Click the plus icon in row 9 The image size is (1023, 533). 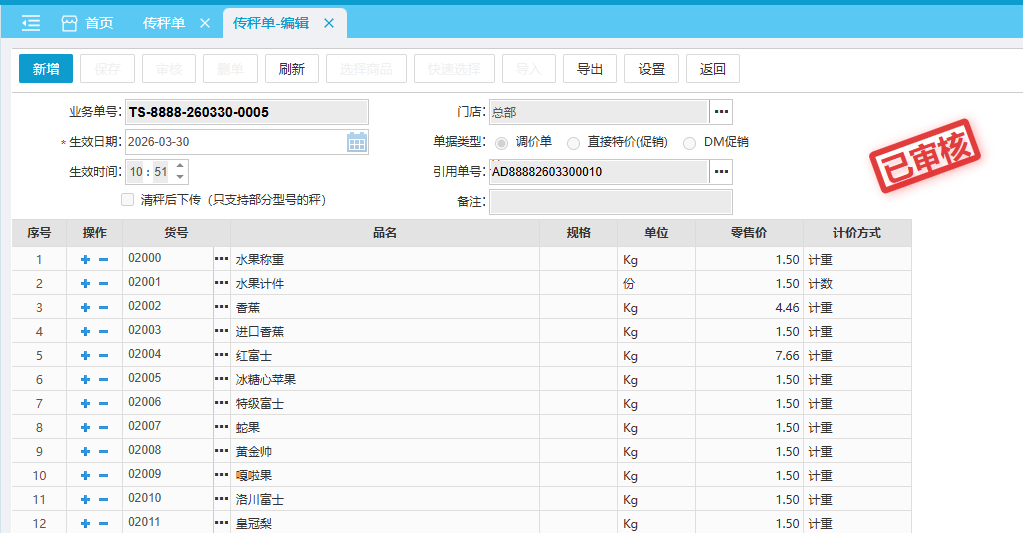[86, 452]
